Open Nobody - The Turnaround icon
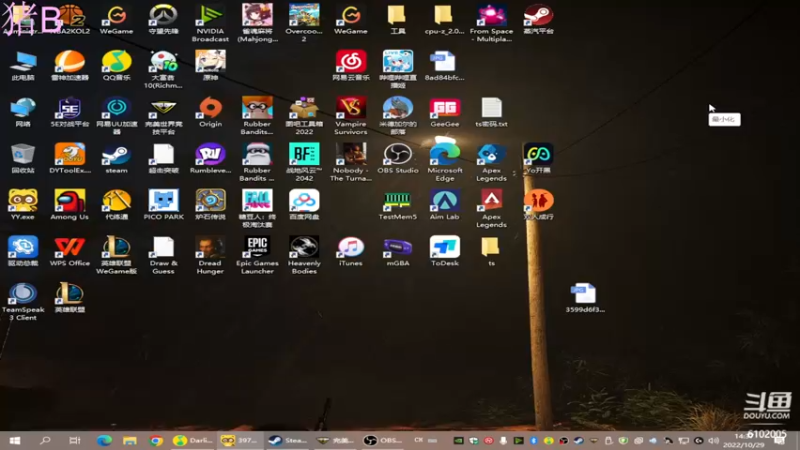 pos(351,162)
